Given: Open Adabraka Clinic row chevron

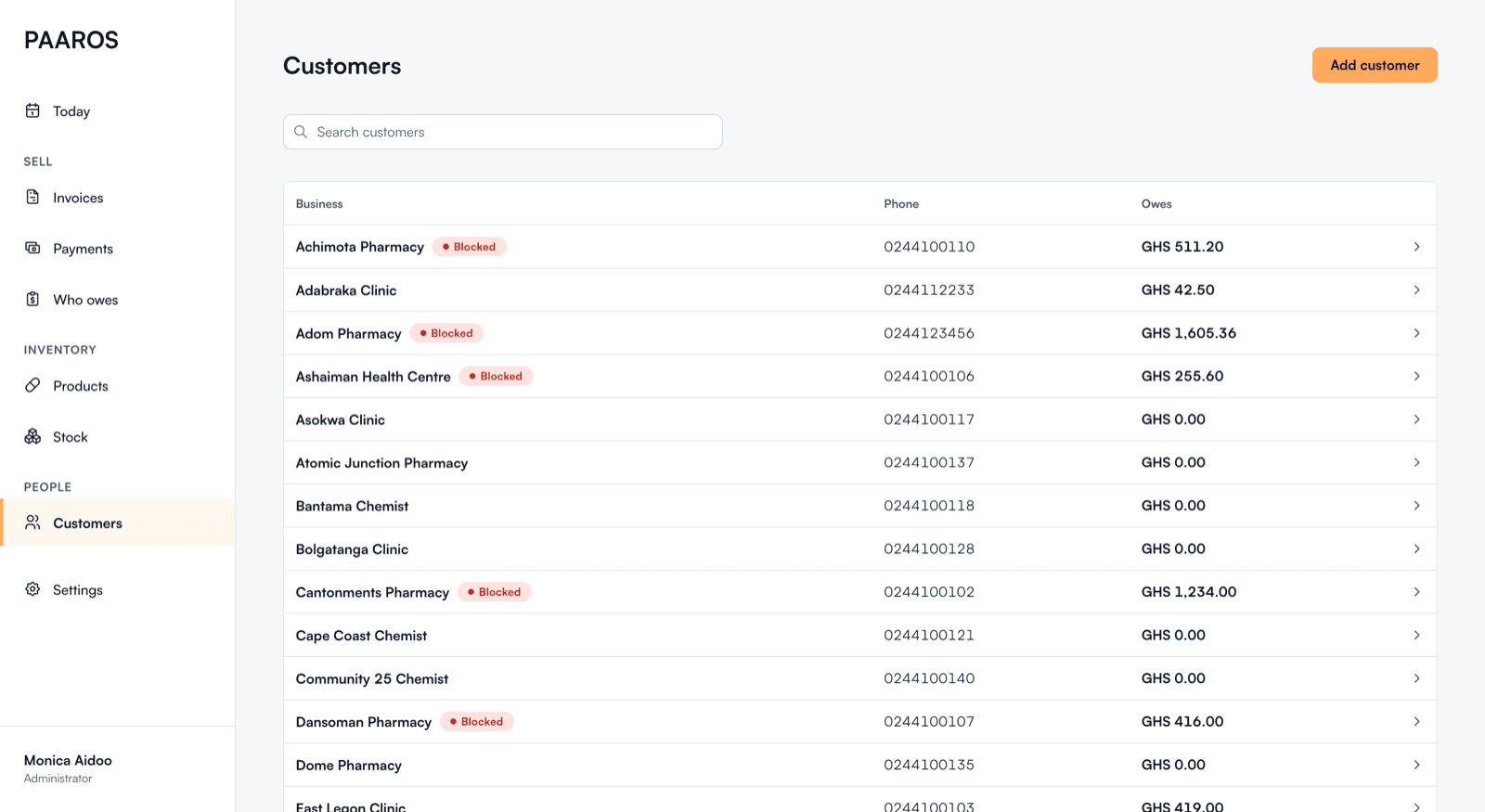Looking at the screenshot, I should click(1416, 290).
